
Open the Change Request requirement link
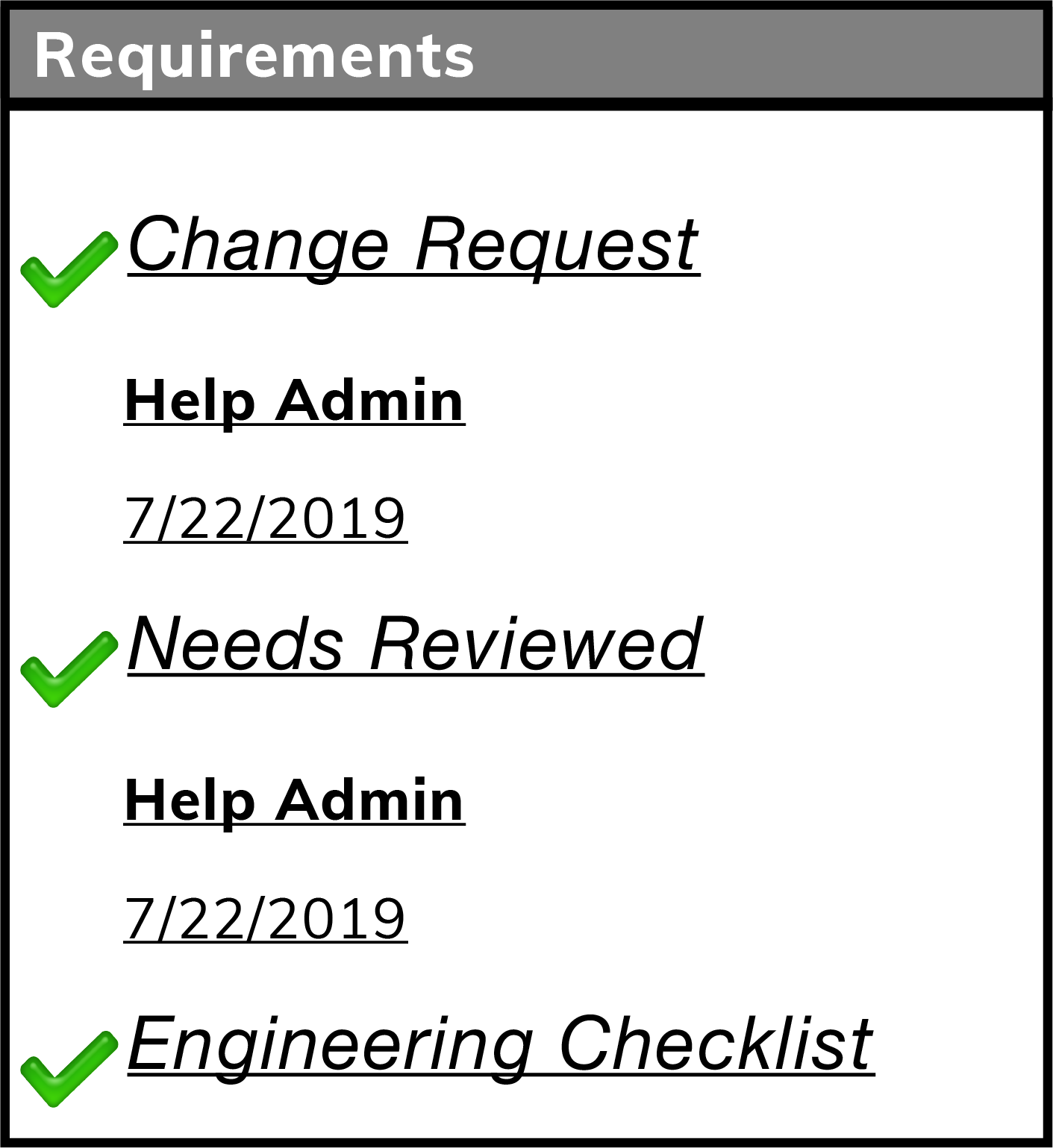(x=413, y=245)
